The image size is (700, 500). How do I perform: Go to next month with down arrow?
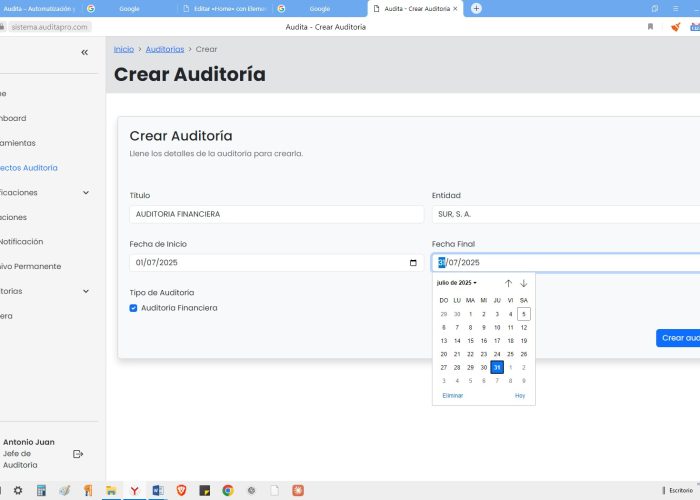(524, 283)
